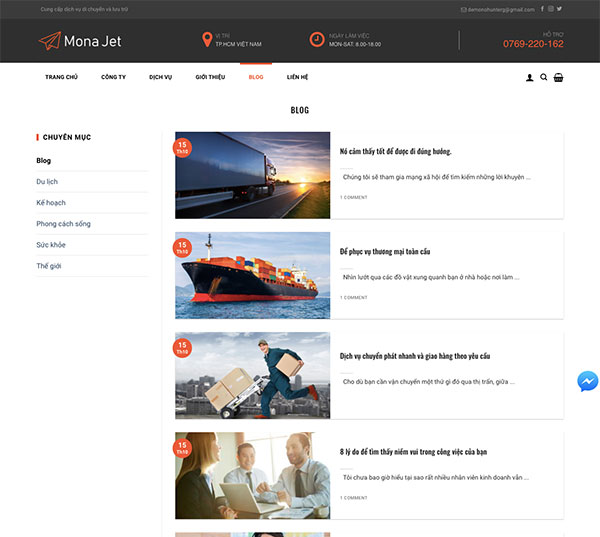The width and height of the screenshot is (600, 537).
Task: Open the user account icon
Action: [x=530, y=78]
